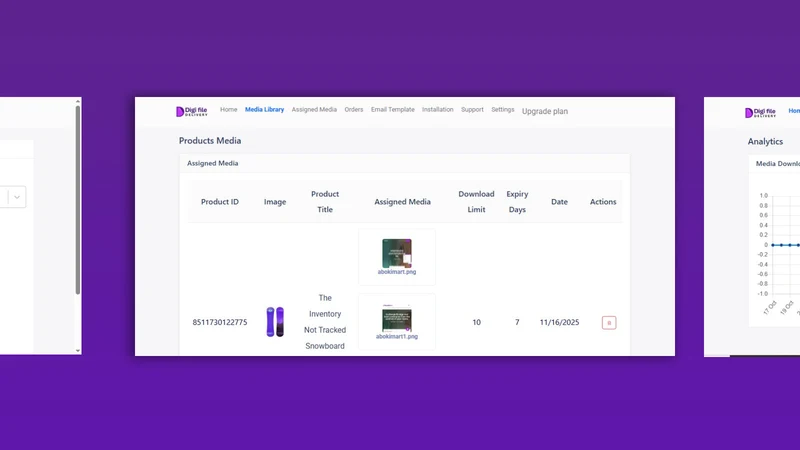Click the Product Title column header

325,202
